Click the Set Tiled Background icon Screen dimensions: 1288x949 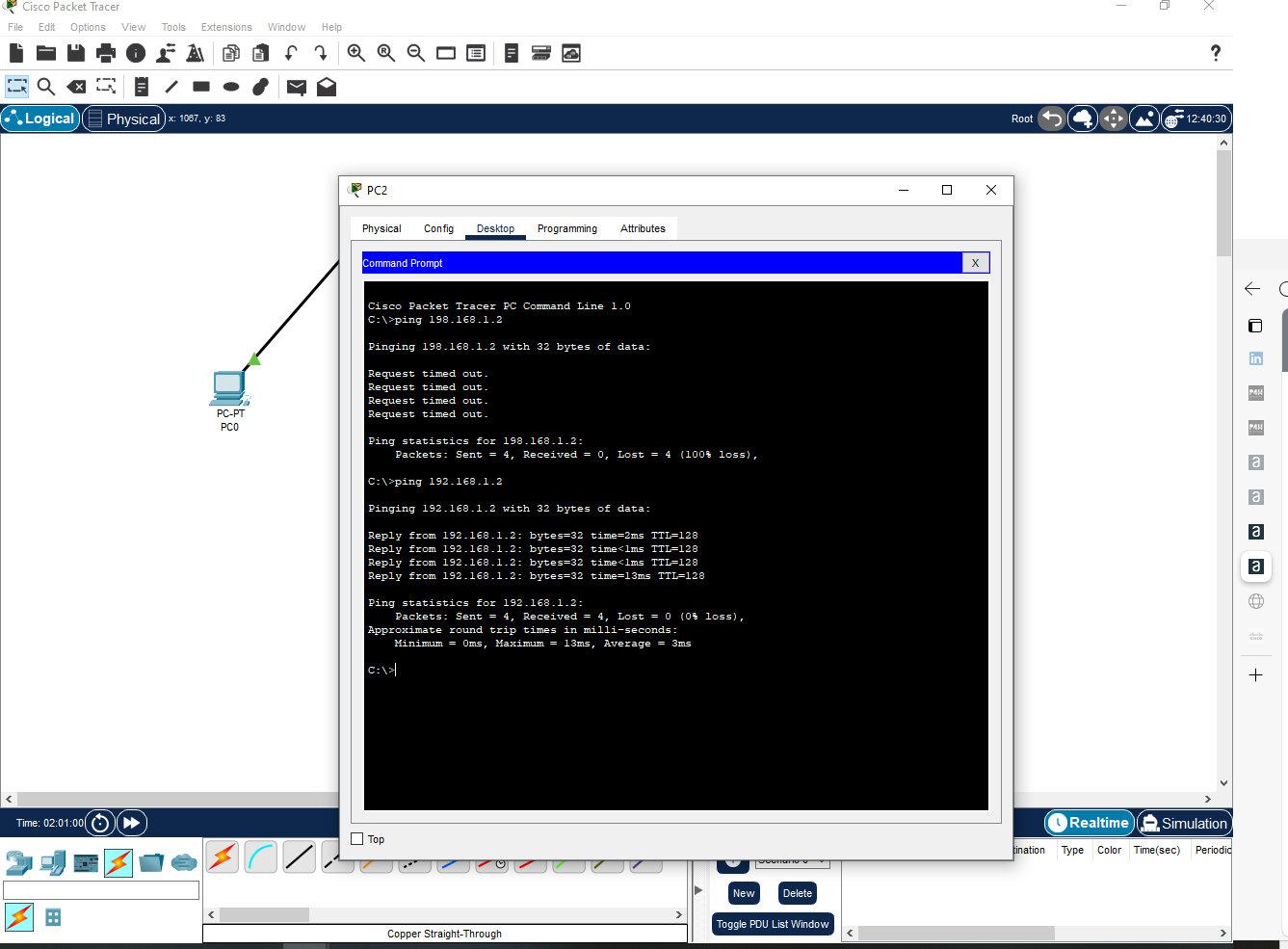click(x=1144, y=119)
